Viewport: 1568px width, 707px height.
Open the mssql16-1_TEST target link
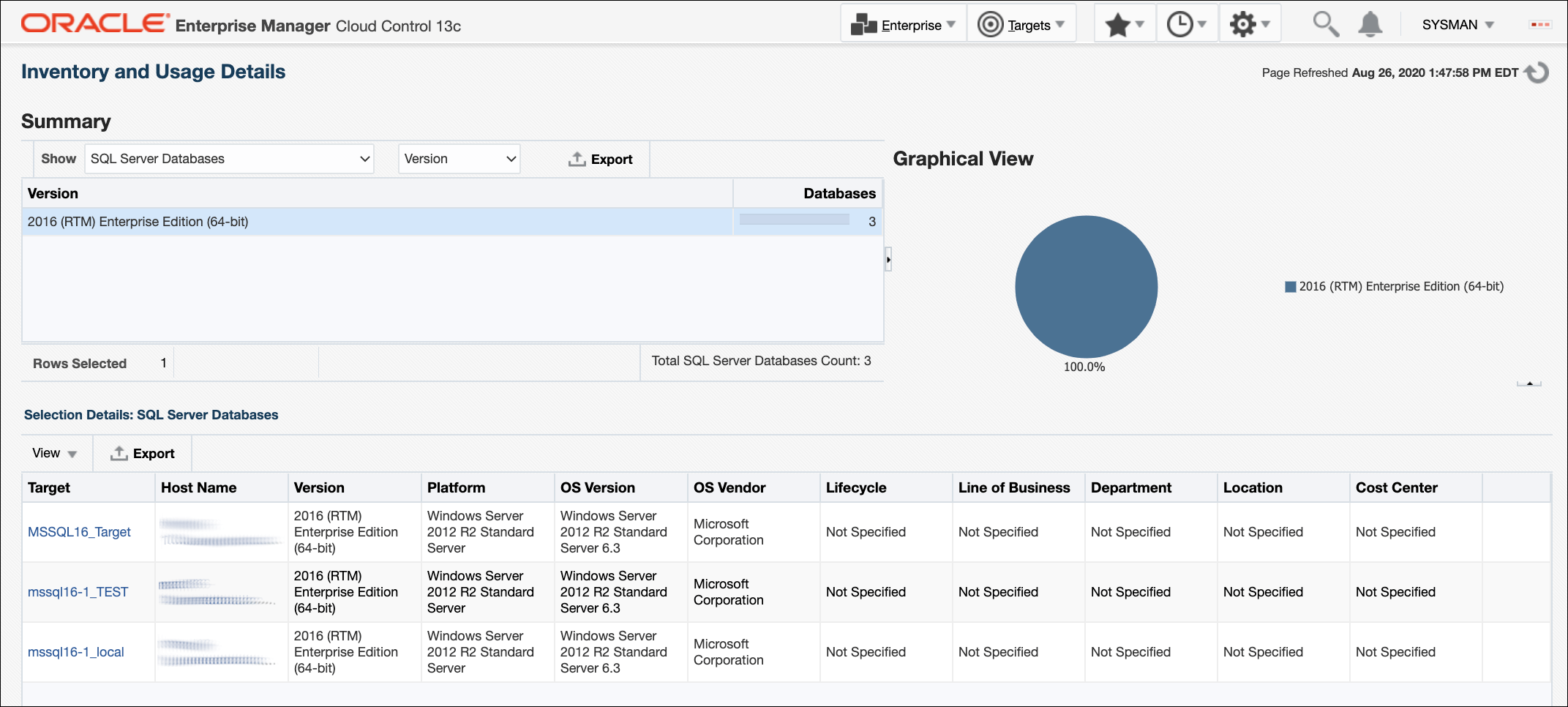78,592
